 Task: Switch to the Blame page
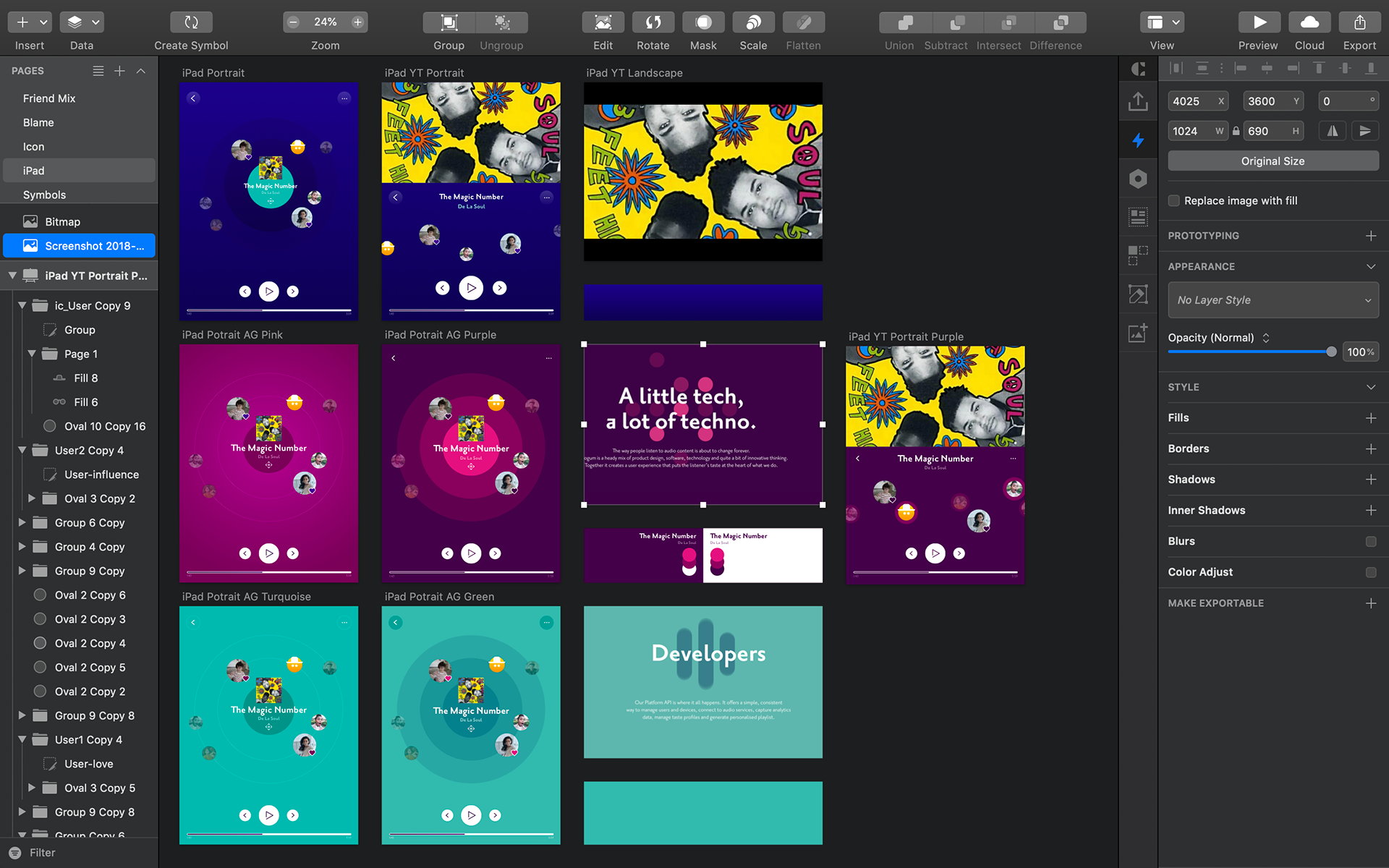pyautogui.click(x=38, y=122)
